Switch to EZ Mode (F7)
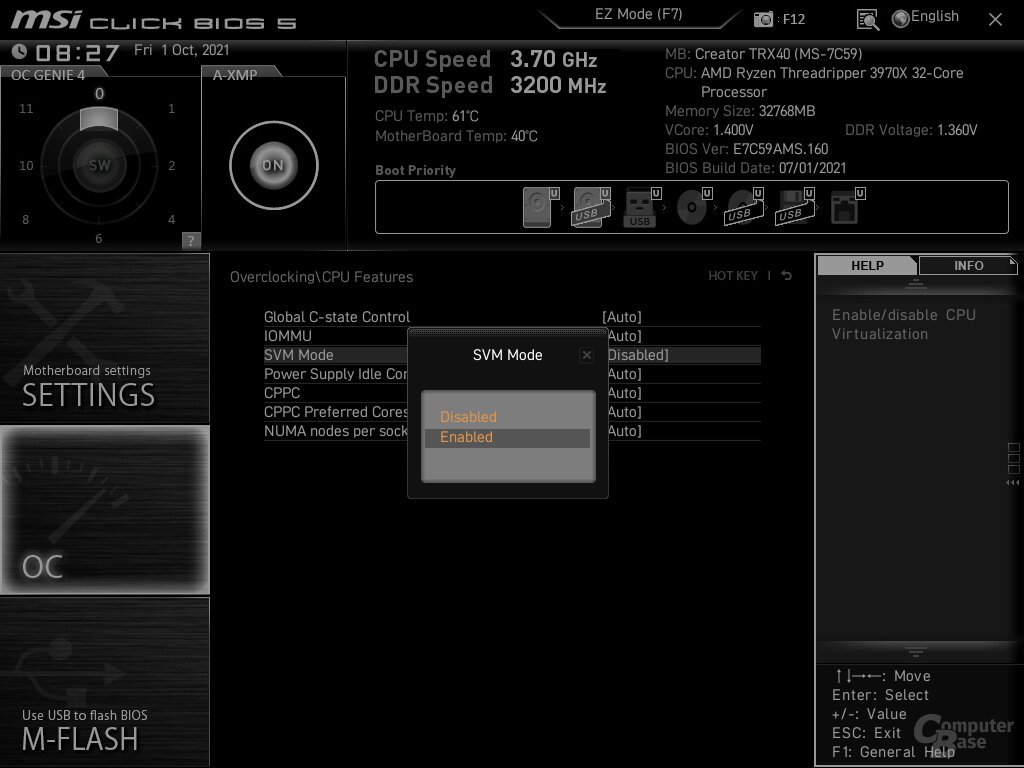1024x768 pixels. click(x=638, y=15)
